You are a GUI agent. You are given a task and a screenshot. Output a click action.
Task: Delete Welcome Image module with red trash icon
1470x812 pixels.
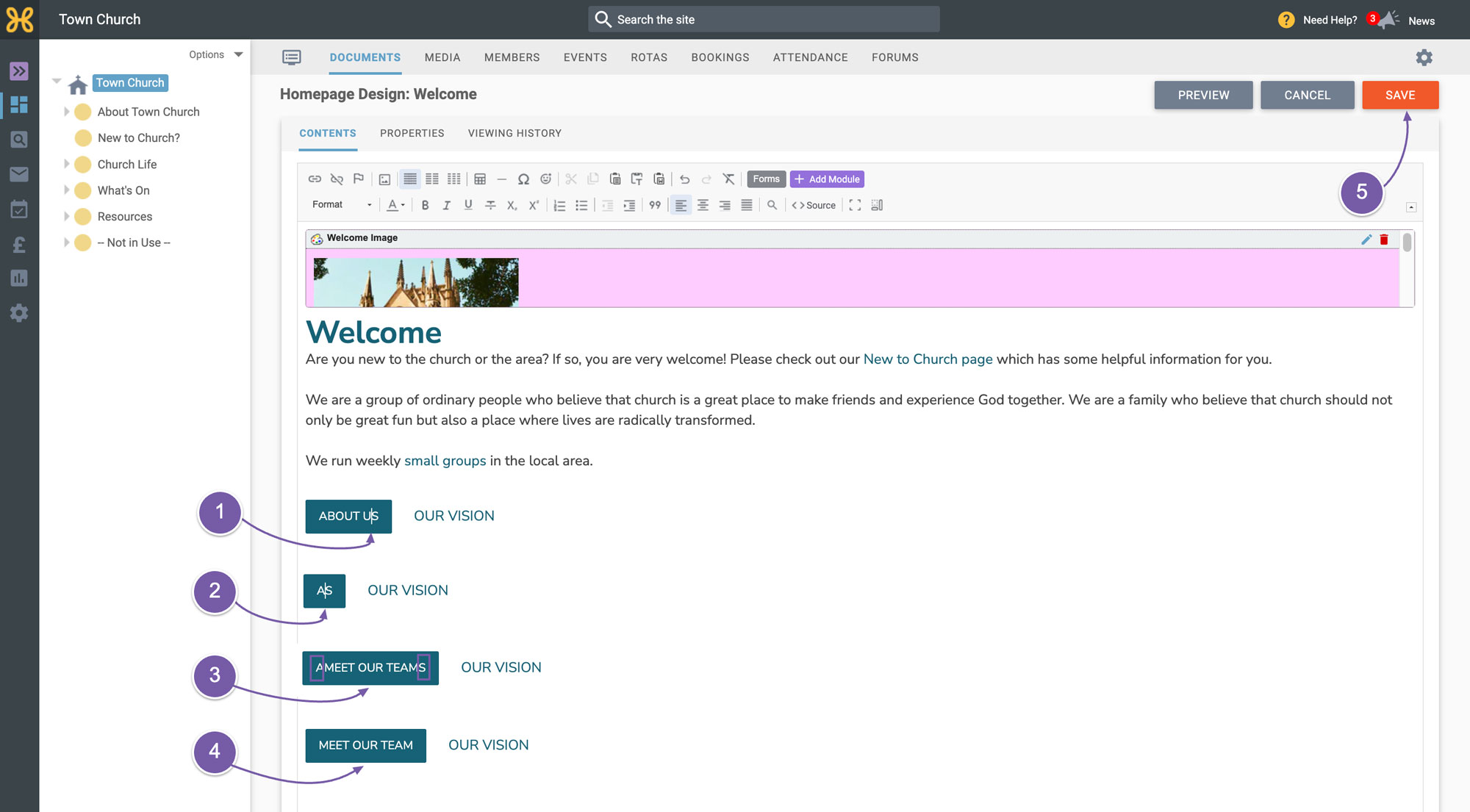point(1384,240)
